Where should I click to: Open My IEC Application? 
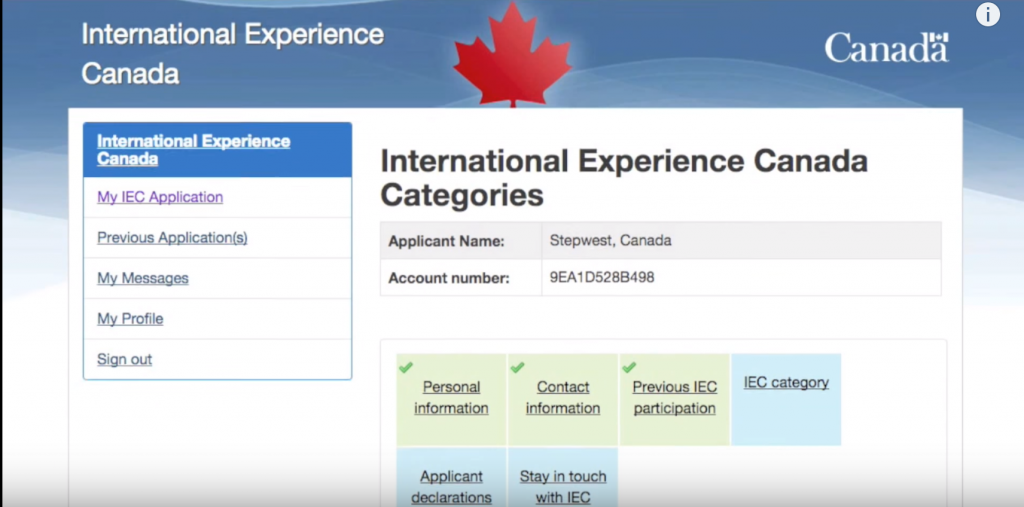(x=160, y=197)
